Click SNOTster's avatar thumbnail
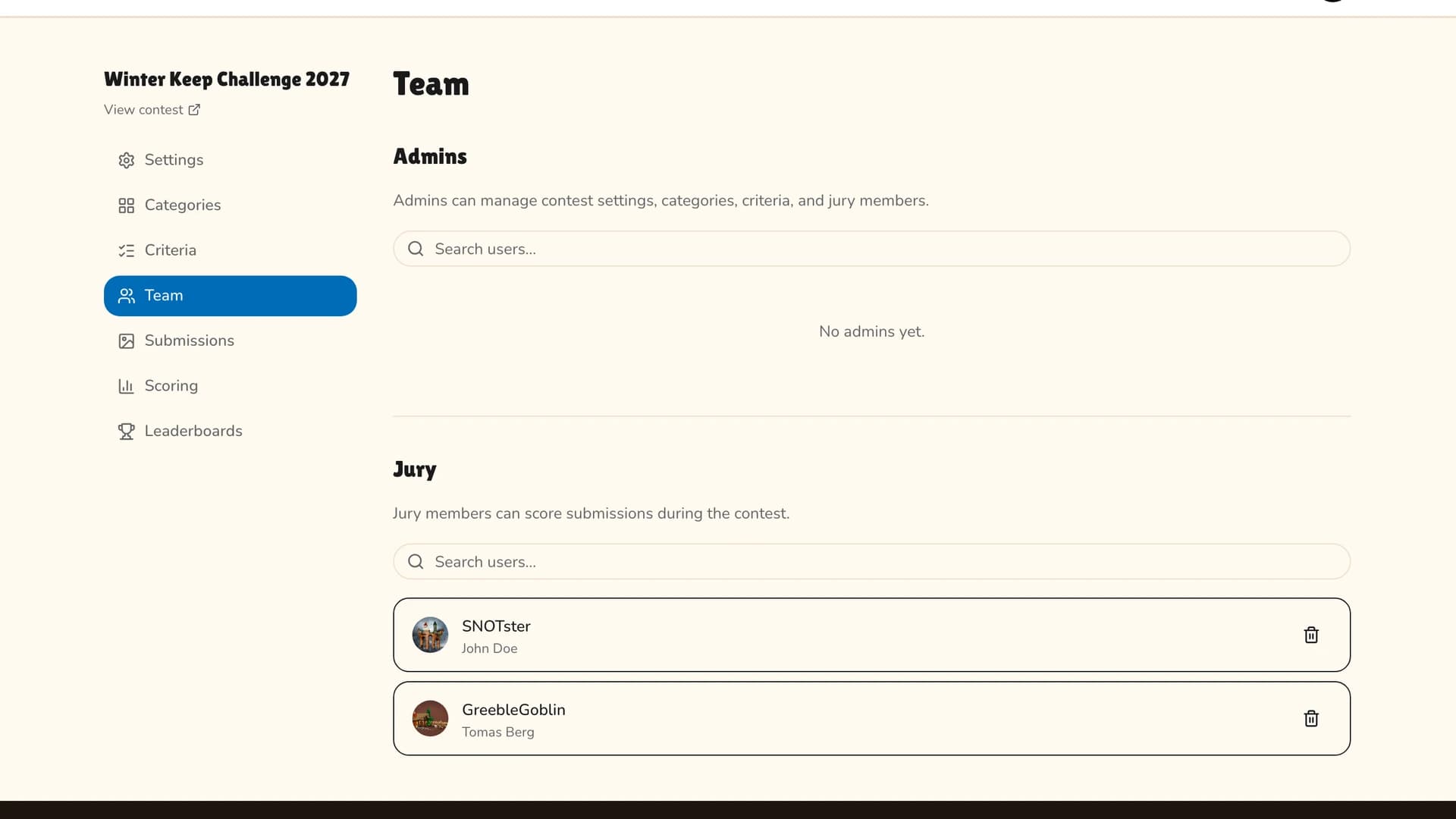 [x=430, y=635]
